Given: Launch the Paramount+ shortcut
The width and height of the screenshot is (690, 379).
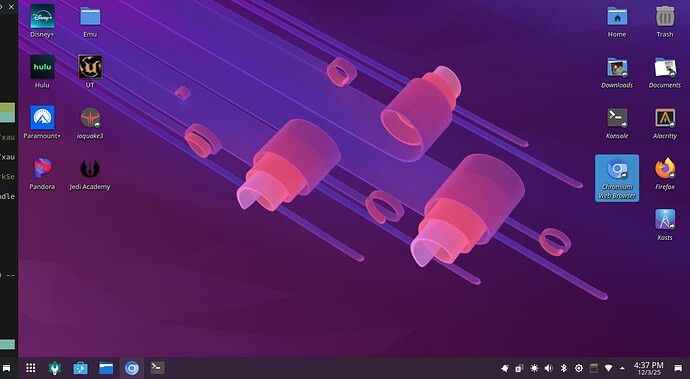Looking at the screenshot, I should tap(42, 118).
